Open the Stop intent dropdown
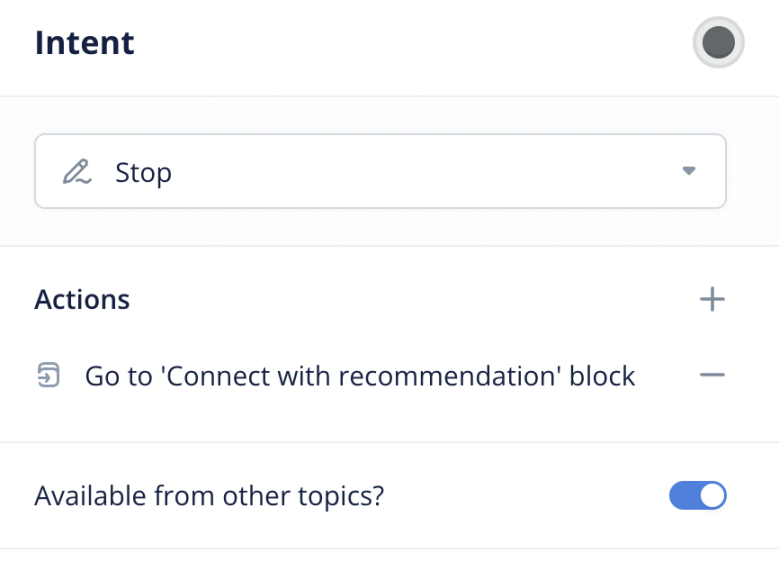The image size is (779, 562). (x=380, y=172)
